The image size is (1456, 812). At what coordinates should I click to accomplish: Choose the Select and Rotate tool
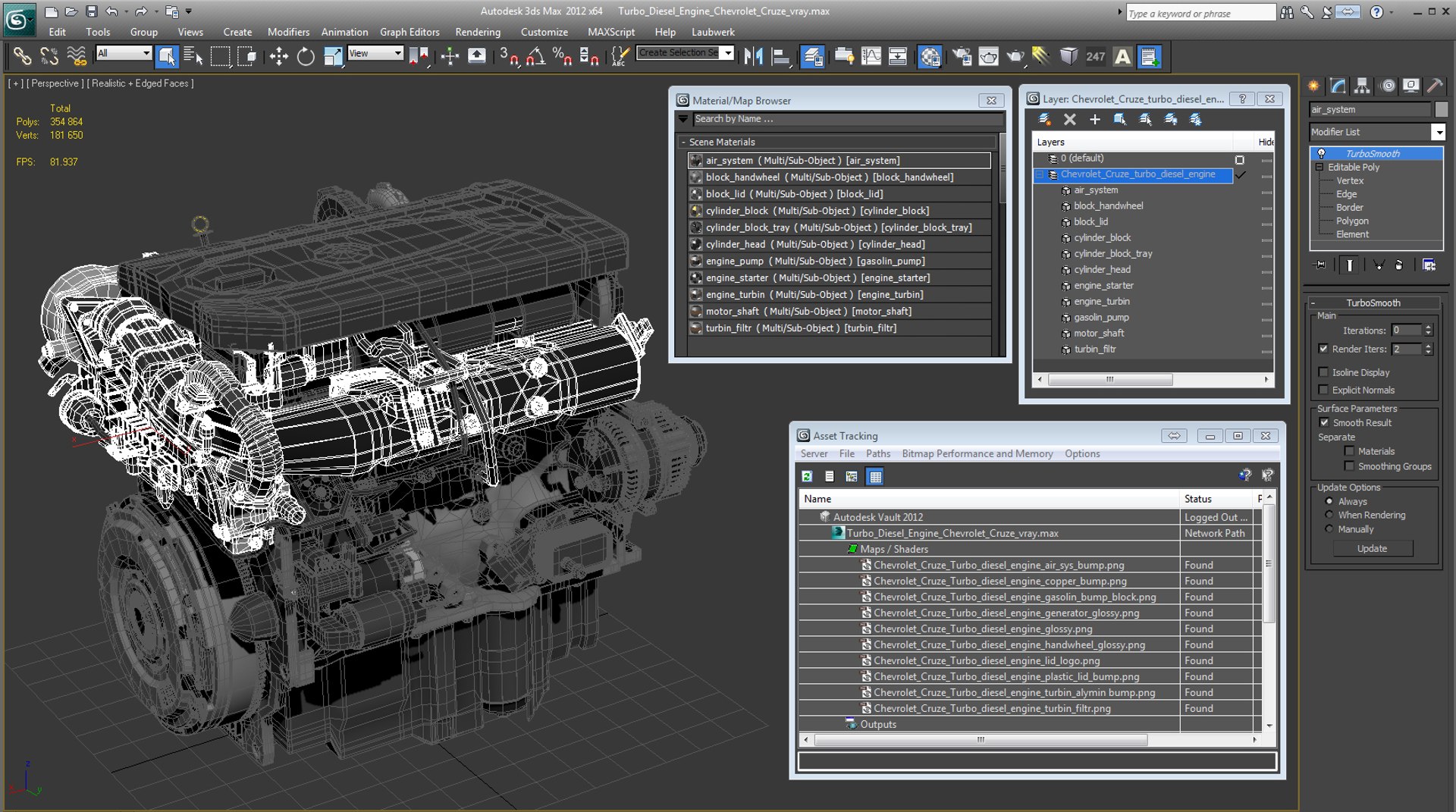(306, 56)
